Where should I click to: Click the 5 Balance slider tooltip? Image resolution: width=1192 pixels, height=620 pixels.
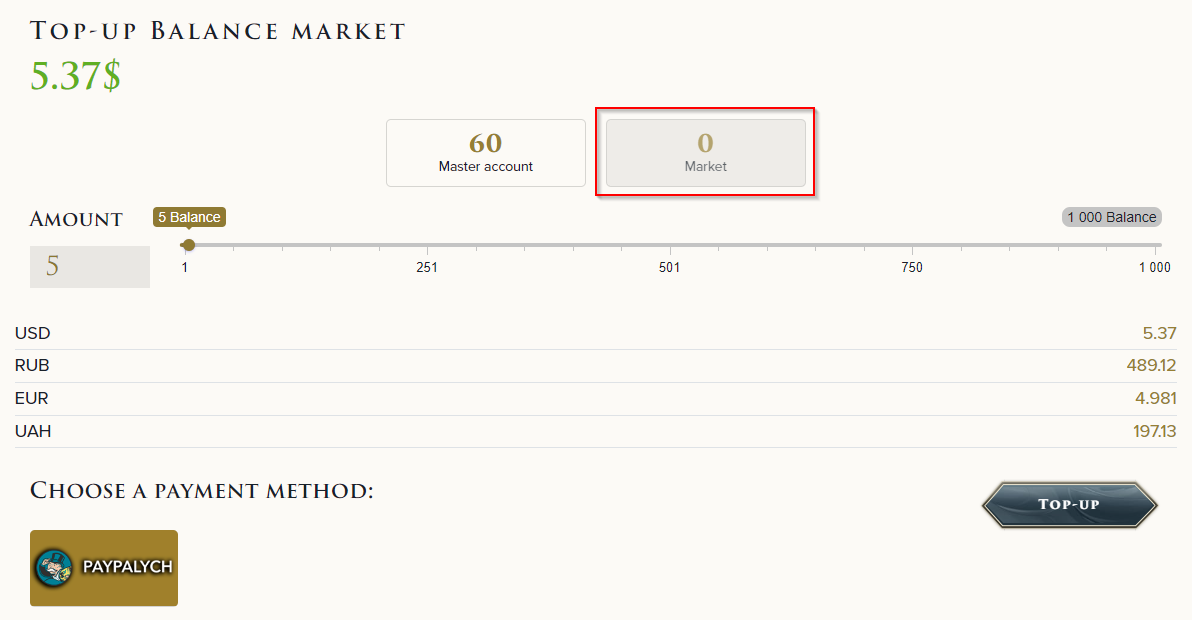[x=189, y=217]
